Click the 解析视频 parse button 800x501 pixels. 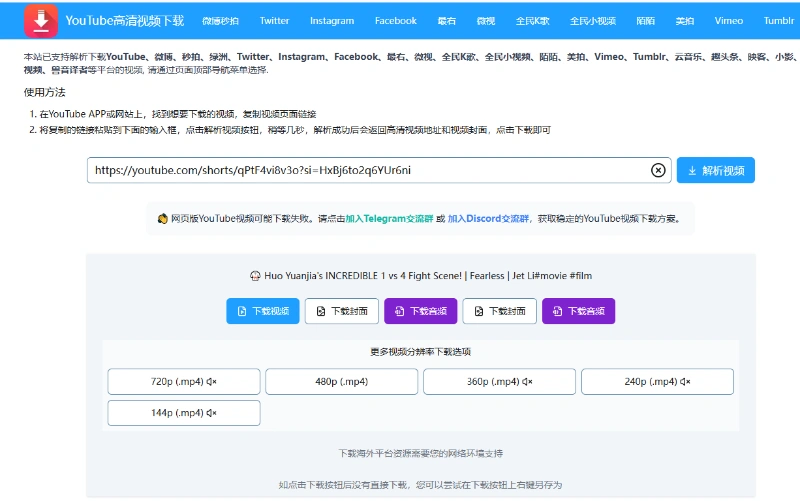click(x=715, y=170)
